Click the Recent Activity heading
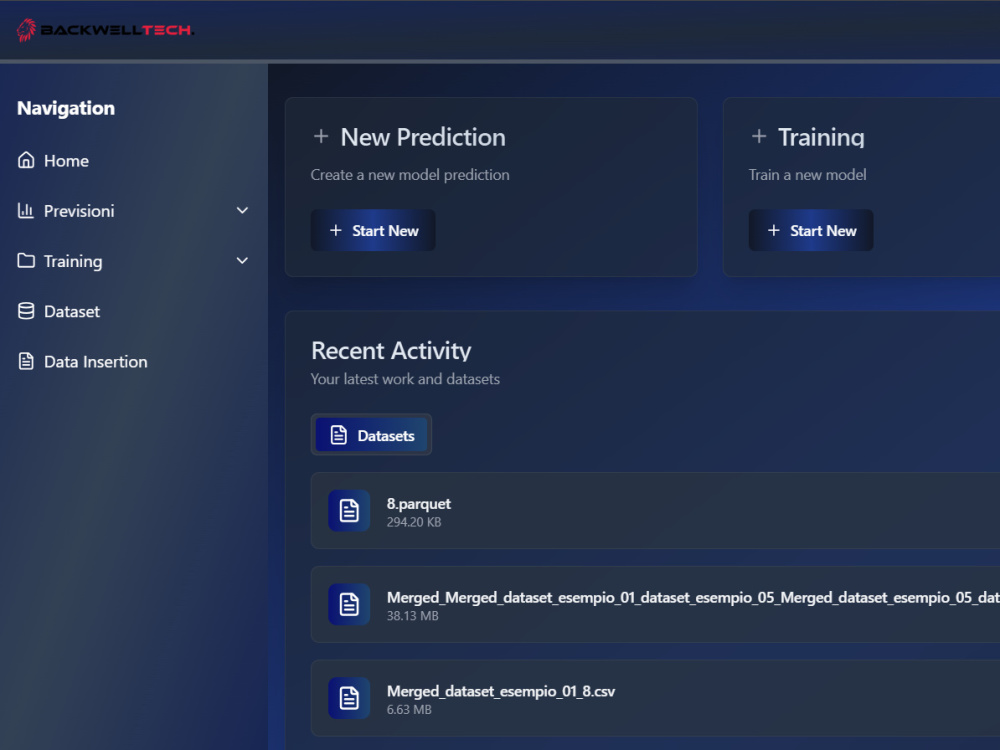1000x750 pixels. pyautogui.click(x=391, y=351)
